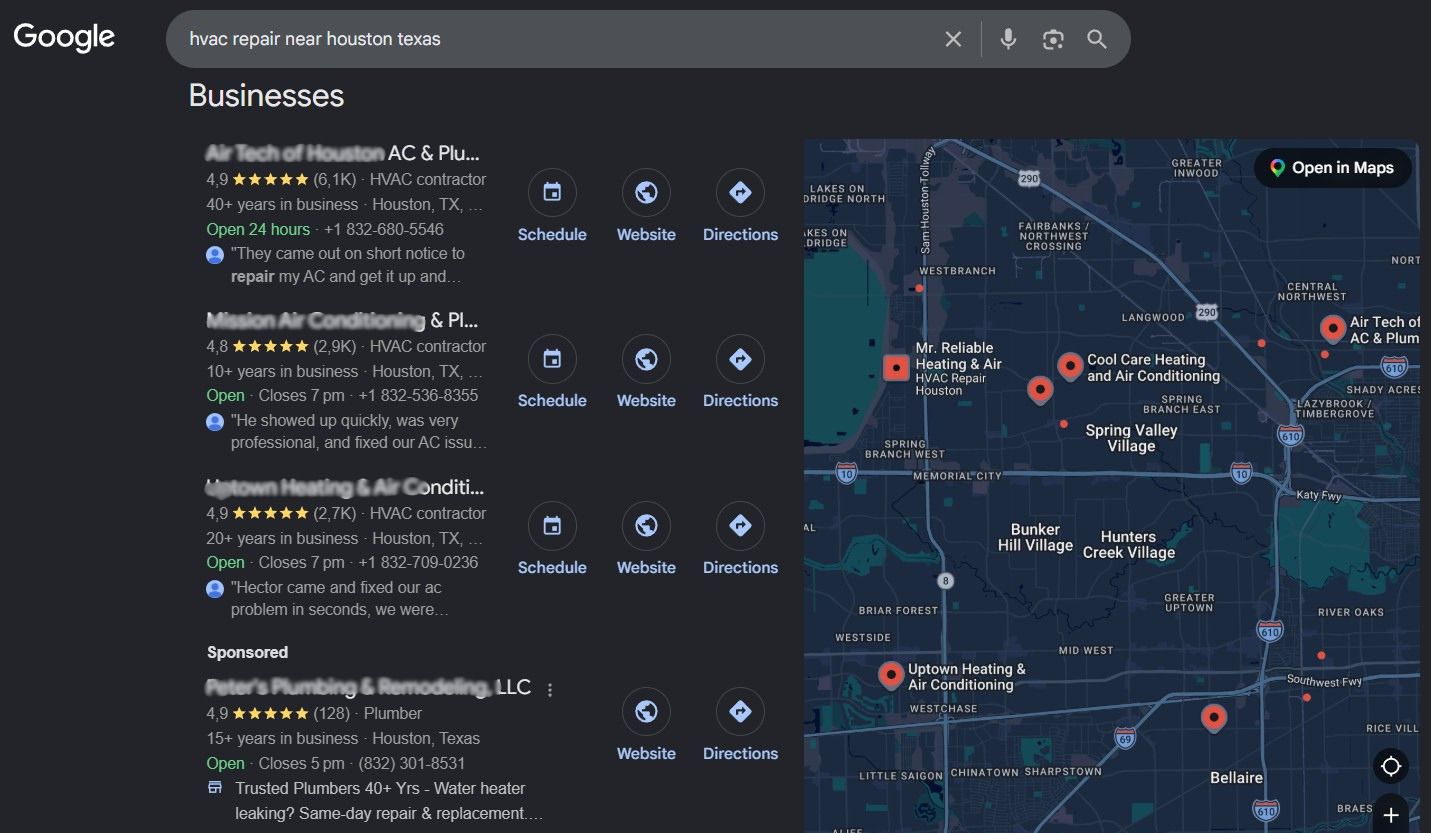Click Schedule icon for Mission Air listing
Image resolution: width=1431 pixels, height=833 pixels.
[552, 359]
